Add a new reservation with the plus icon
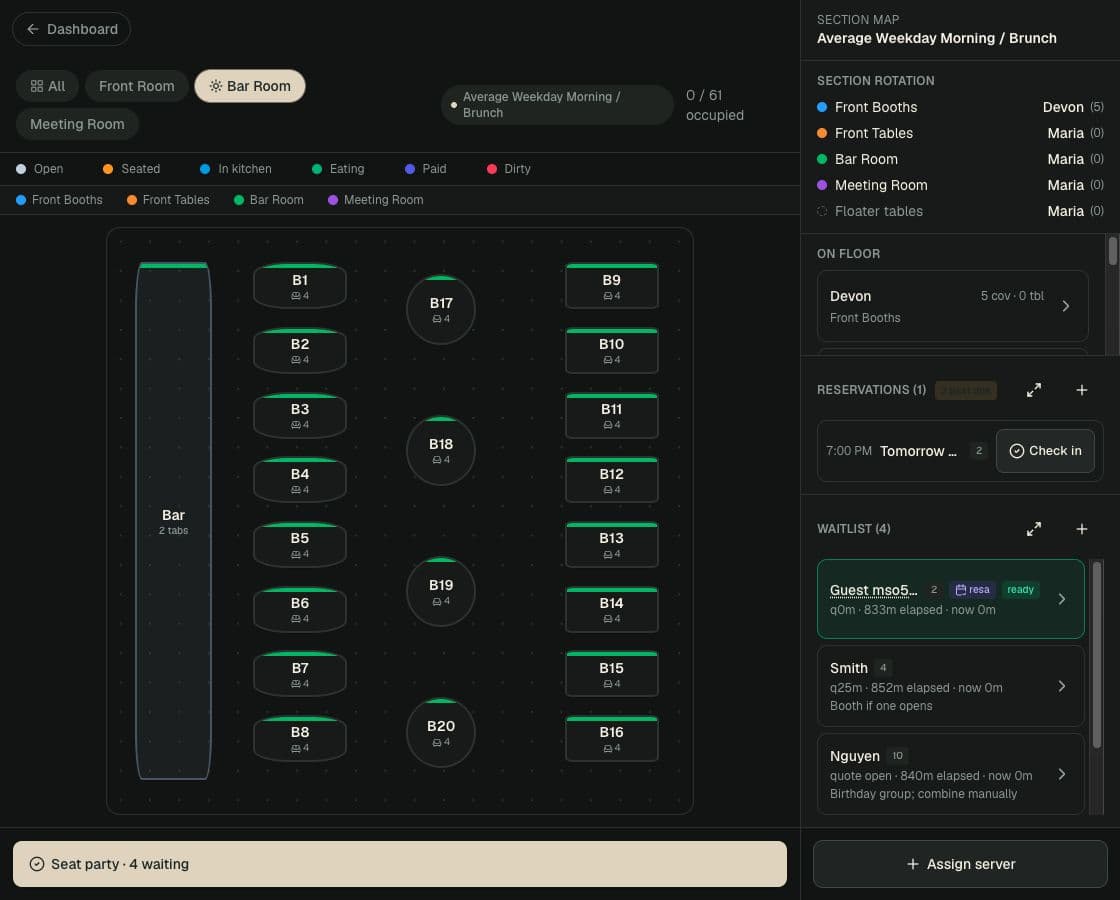Viewport: 1120px width, 900px height. [1082, 390]
